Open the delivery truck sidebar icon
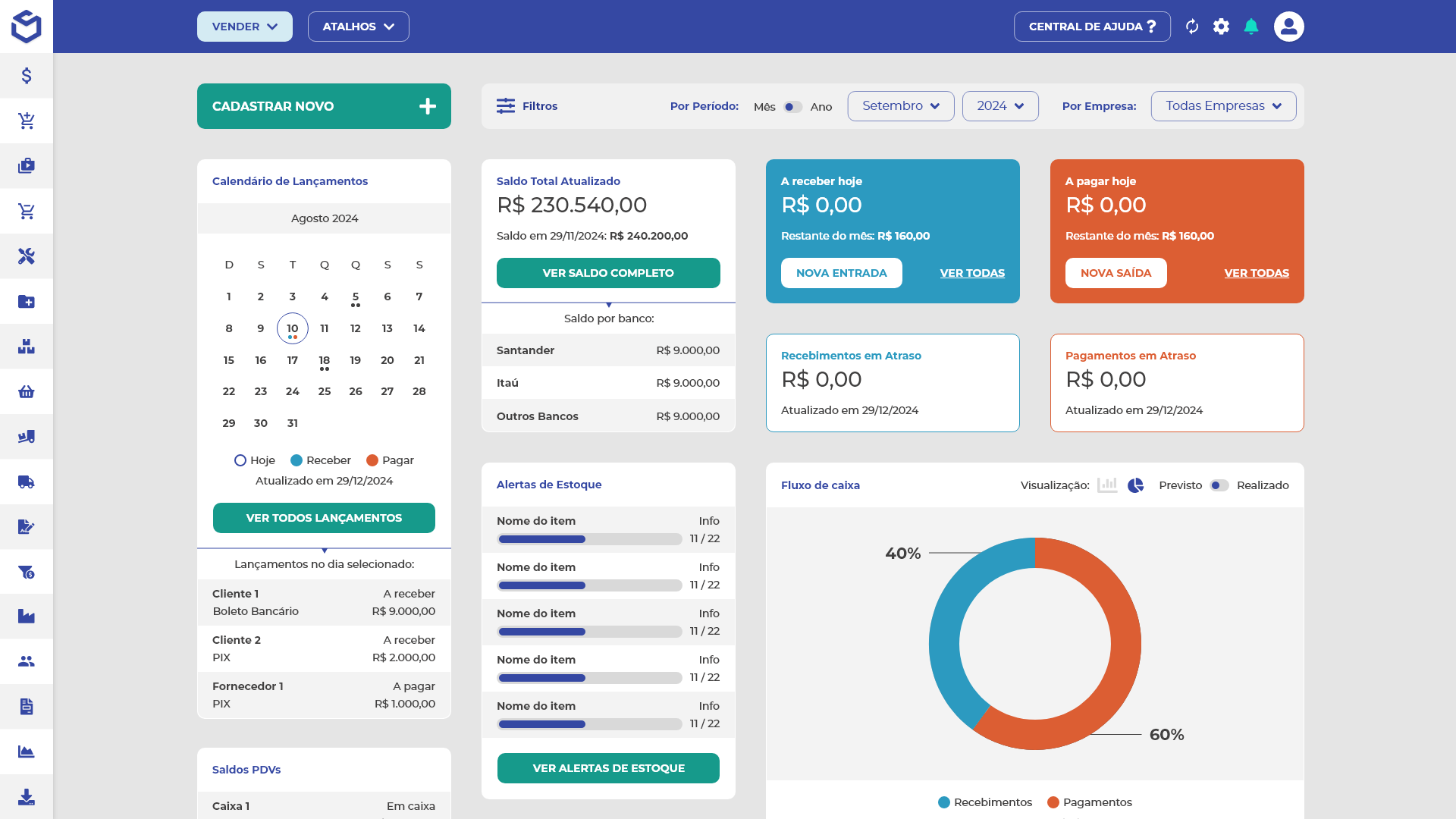Viewport: 1456px width, 819px height. [27, 482]
